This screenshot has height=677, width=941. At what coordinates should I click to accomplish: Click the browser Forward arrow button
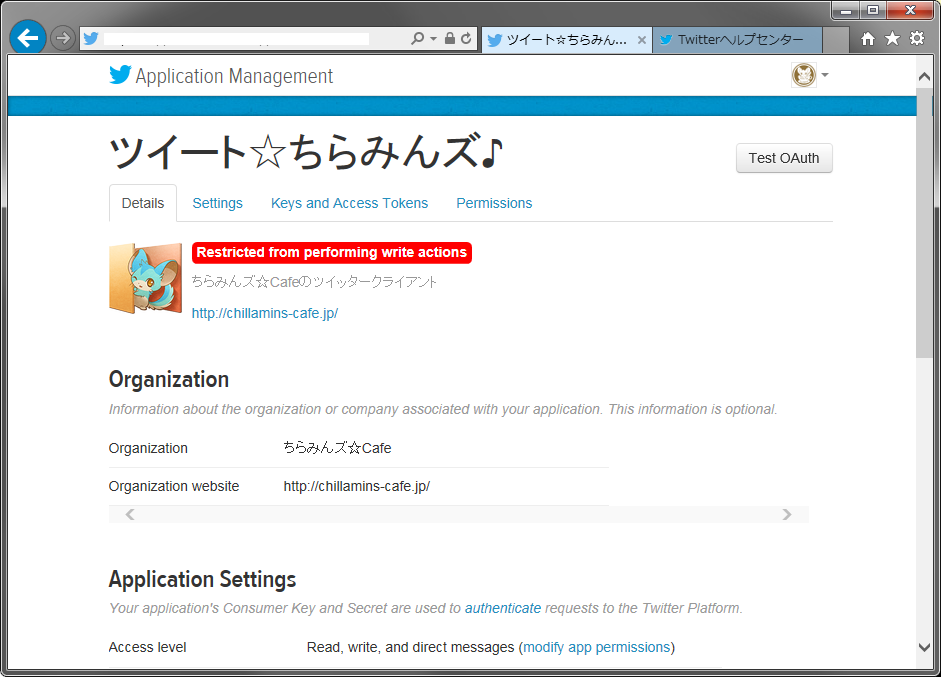pyautogui.click(x=62, y=38)
